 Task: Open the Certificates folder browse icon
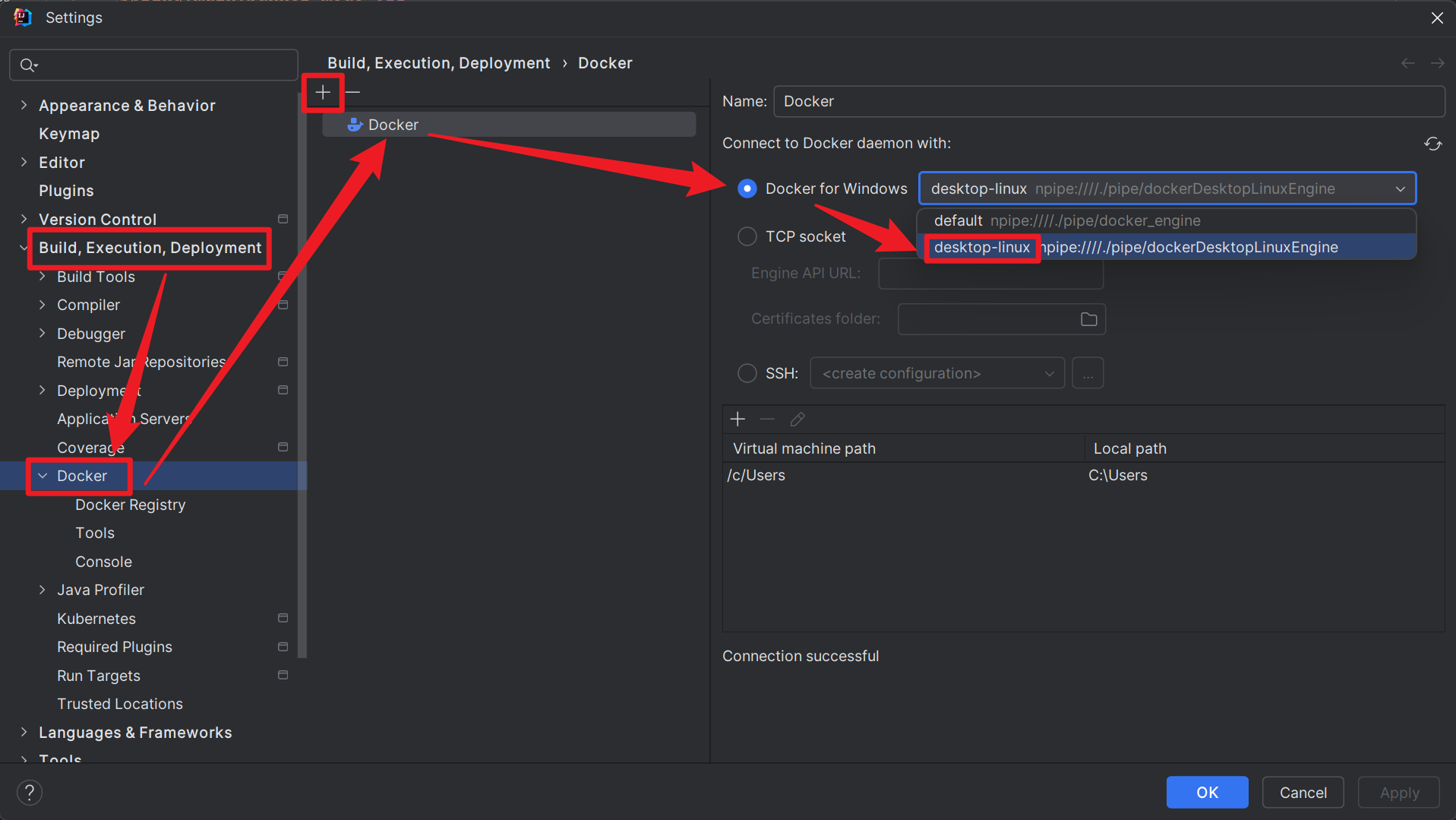click(1088, 319)
